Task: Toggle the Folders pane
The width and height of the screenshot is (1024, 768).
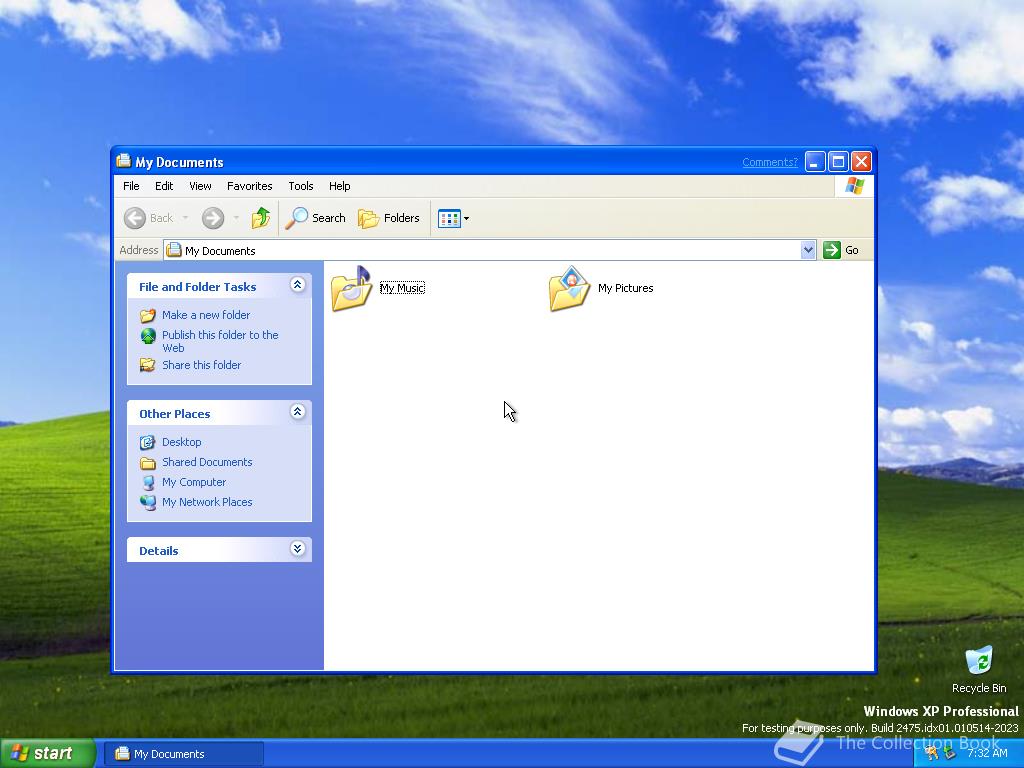Action: click(x=389, y=218)
